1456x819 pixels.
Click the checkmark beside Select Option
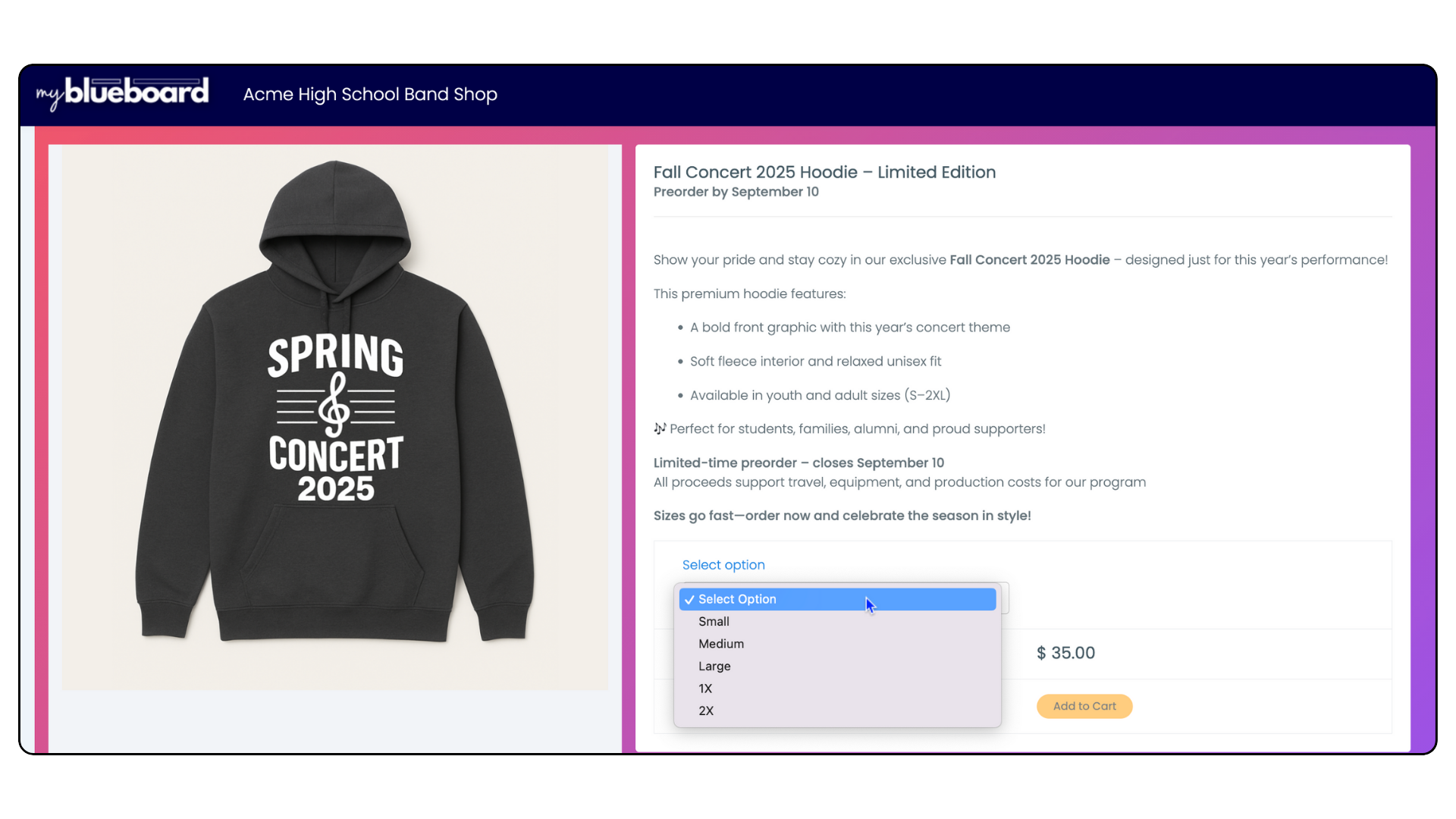click(x=689, y=600)
